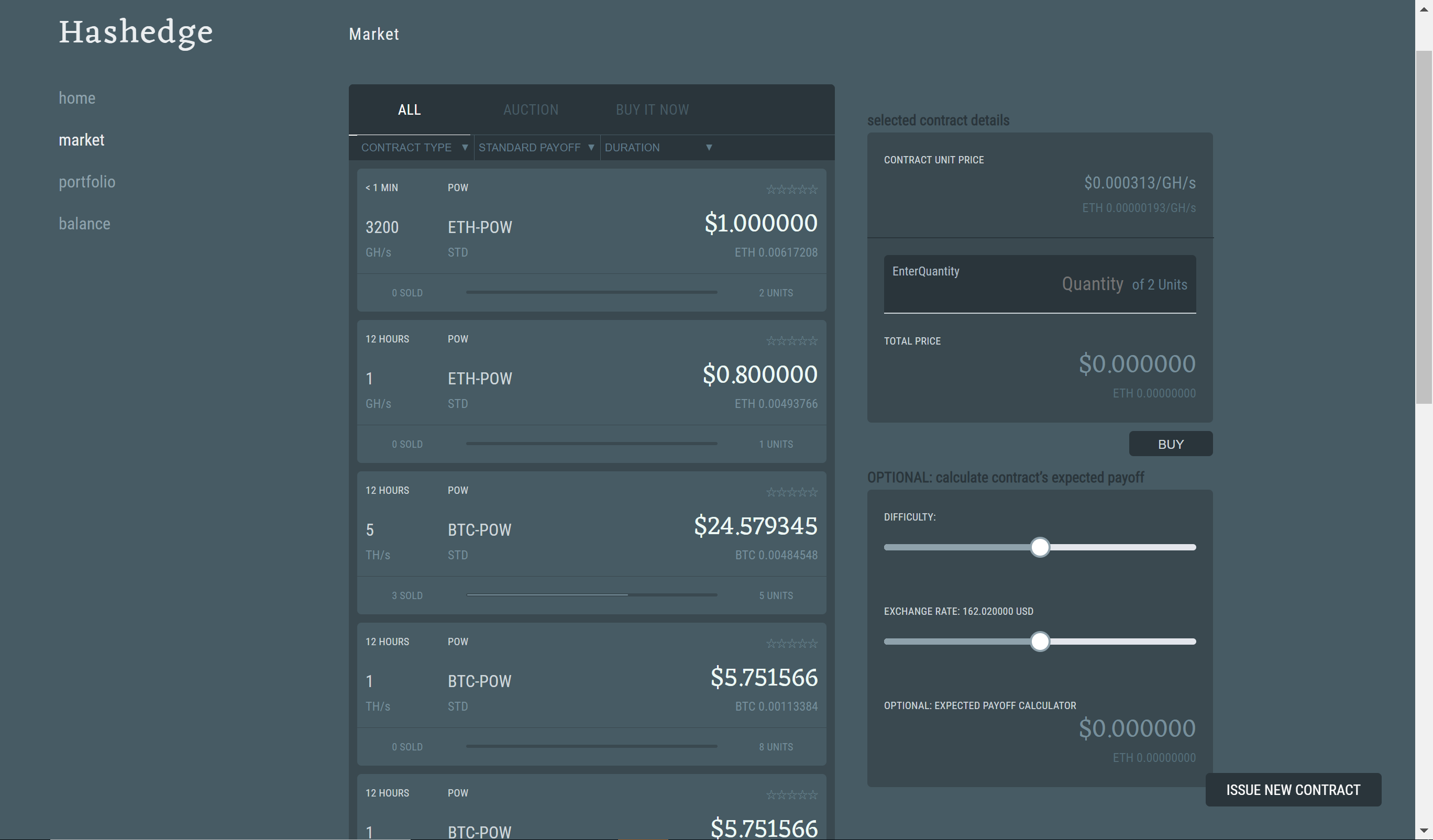
Task: Click the Hashedge logo
Action: (x=136, y=32)
